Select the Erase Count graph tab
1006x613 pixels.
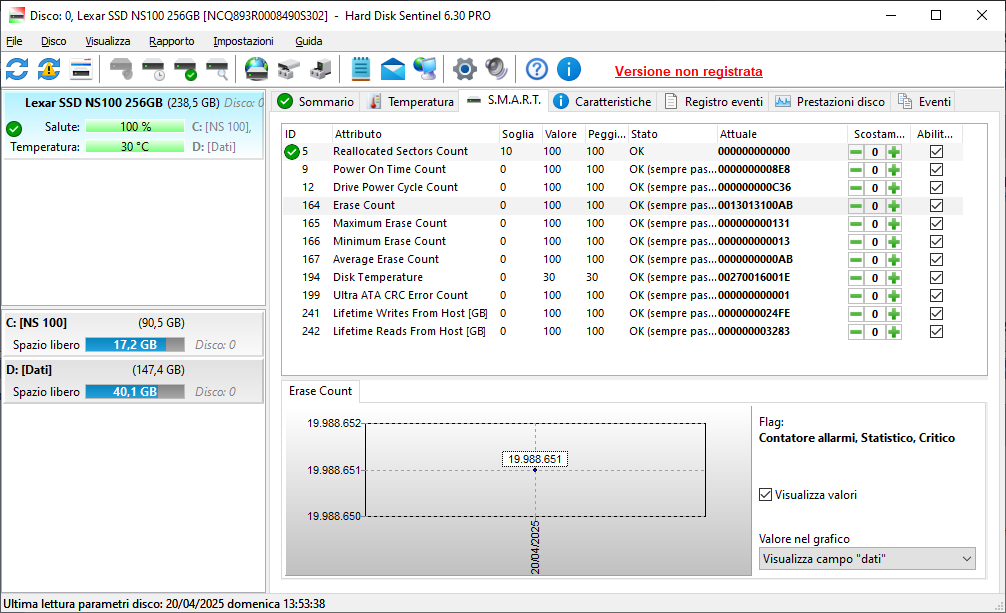click(320, 391)
